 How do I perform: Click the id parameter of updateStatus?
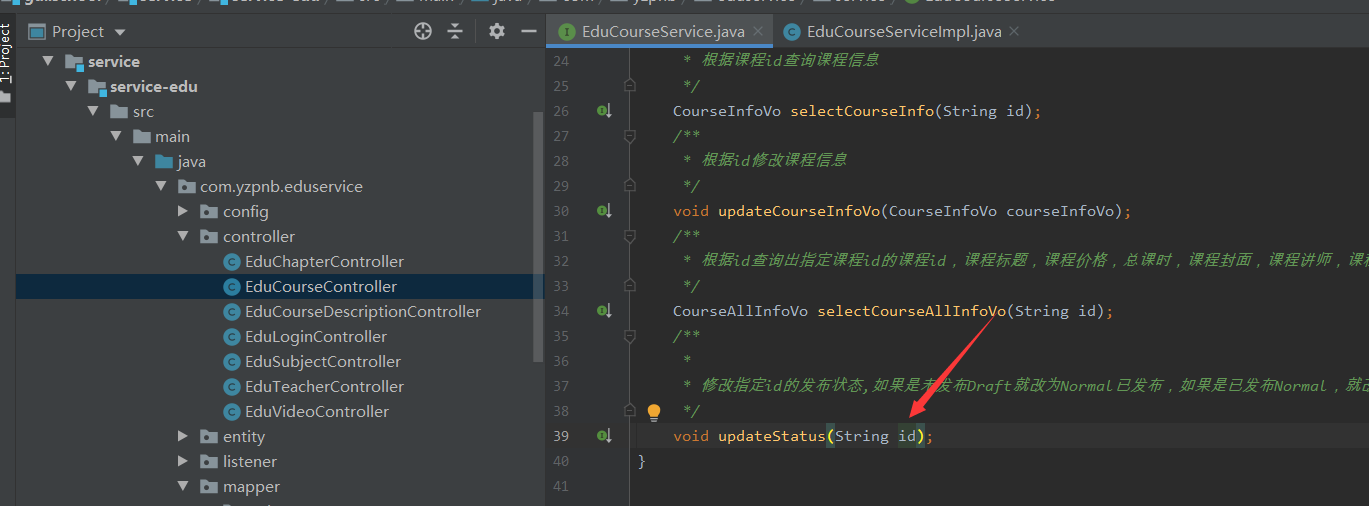[907, 436]
